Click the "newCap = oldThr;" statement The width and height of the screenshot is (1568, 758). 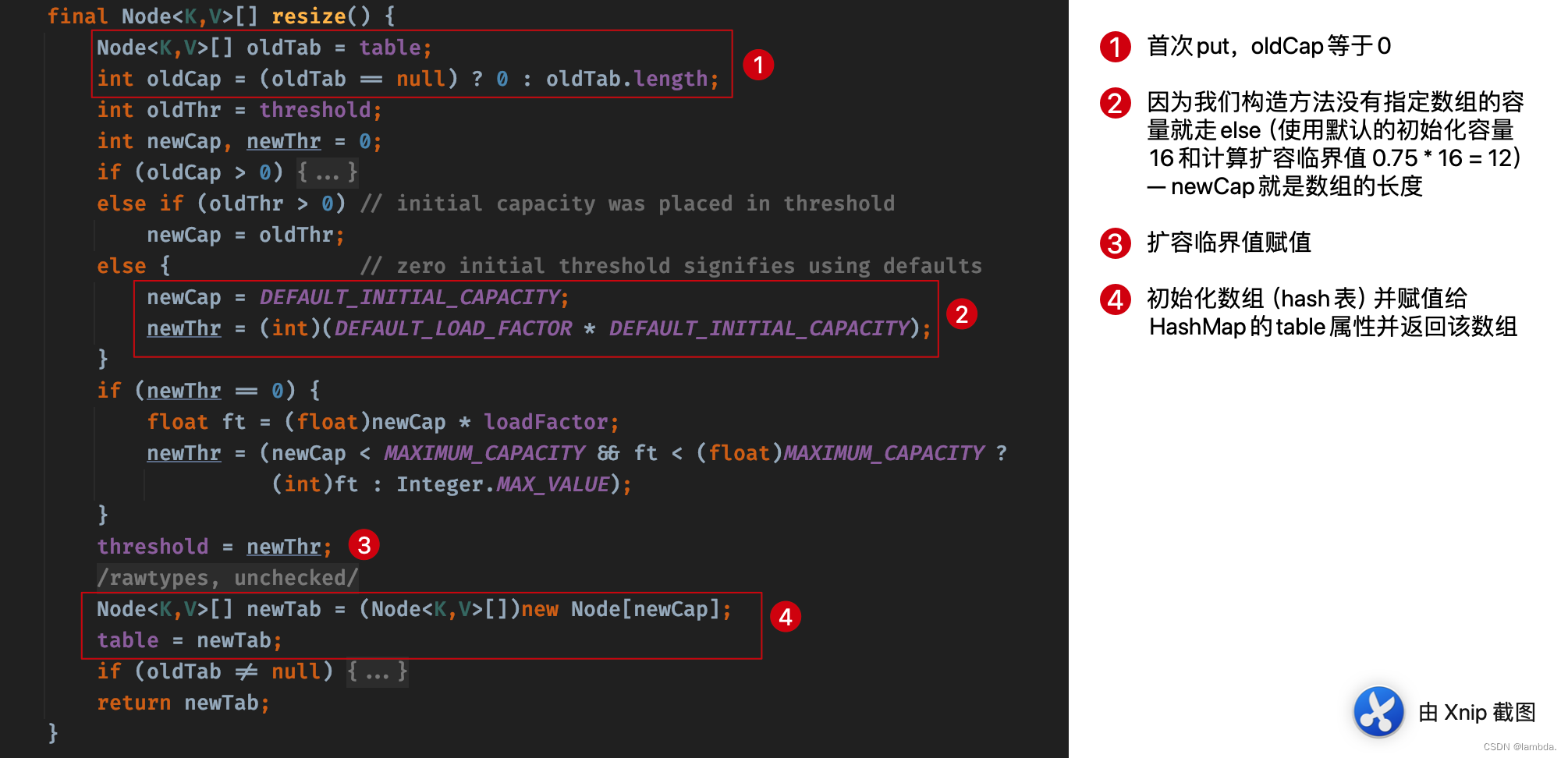click(245, 235)
